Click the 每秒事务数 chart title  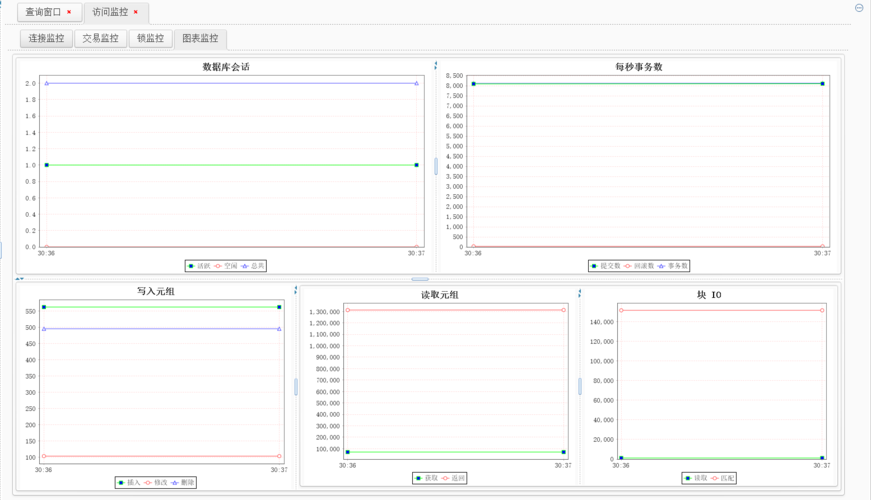[639, 67]
